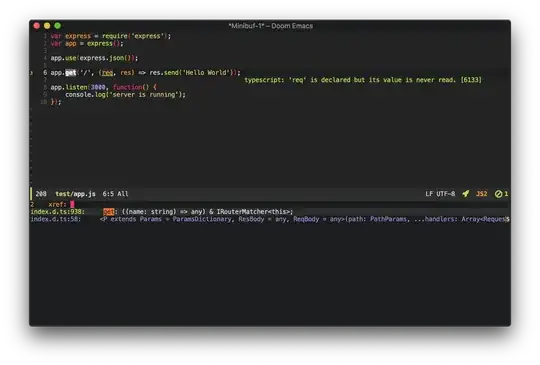Click the fringe arrow marker on line 6
540x365 pixels.
(x=31, y=73)
